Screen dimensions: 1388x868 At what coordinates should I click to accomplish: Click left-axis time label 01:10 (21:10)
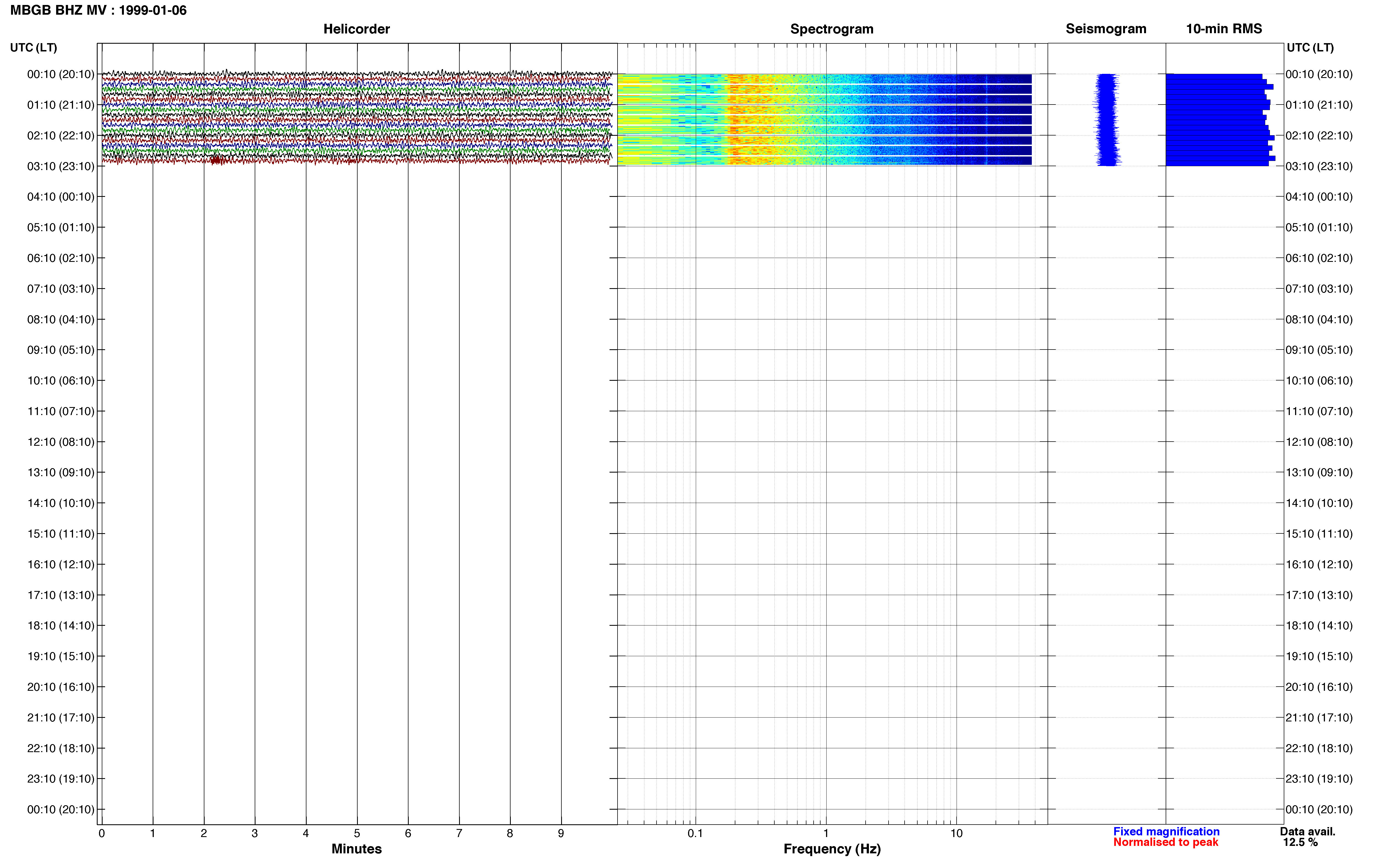pyautogui.click(x=61, y=105)
